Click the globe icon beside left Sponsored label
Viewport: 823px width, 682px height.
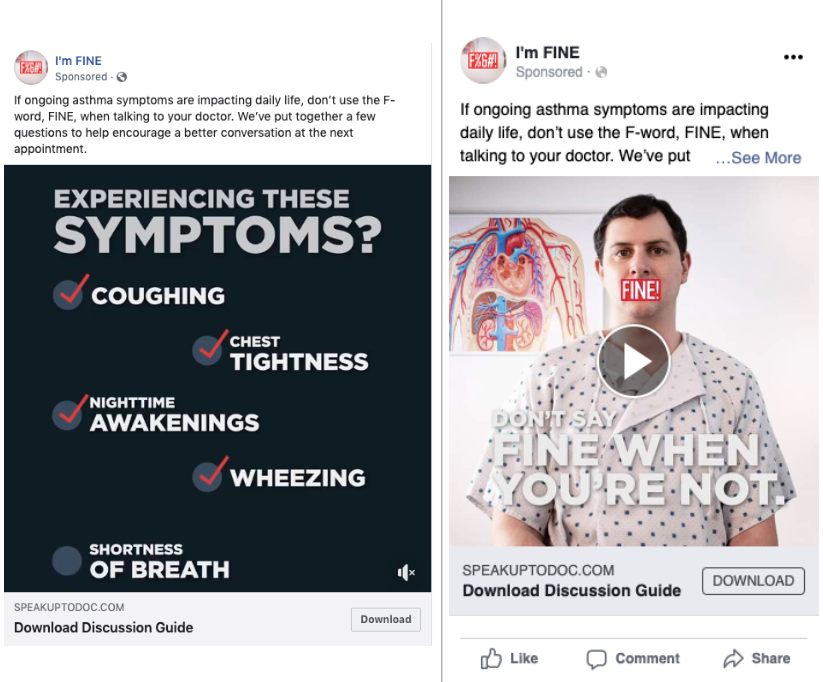(122, 77)
